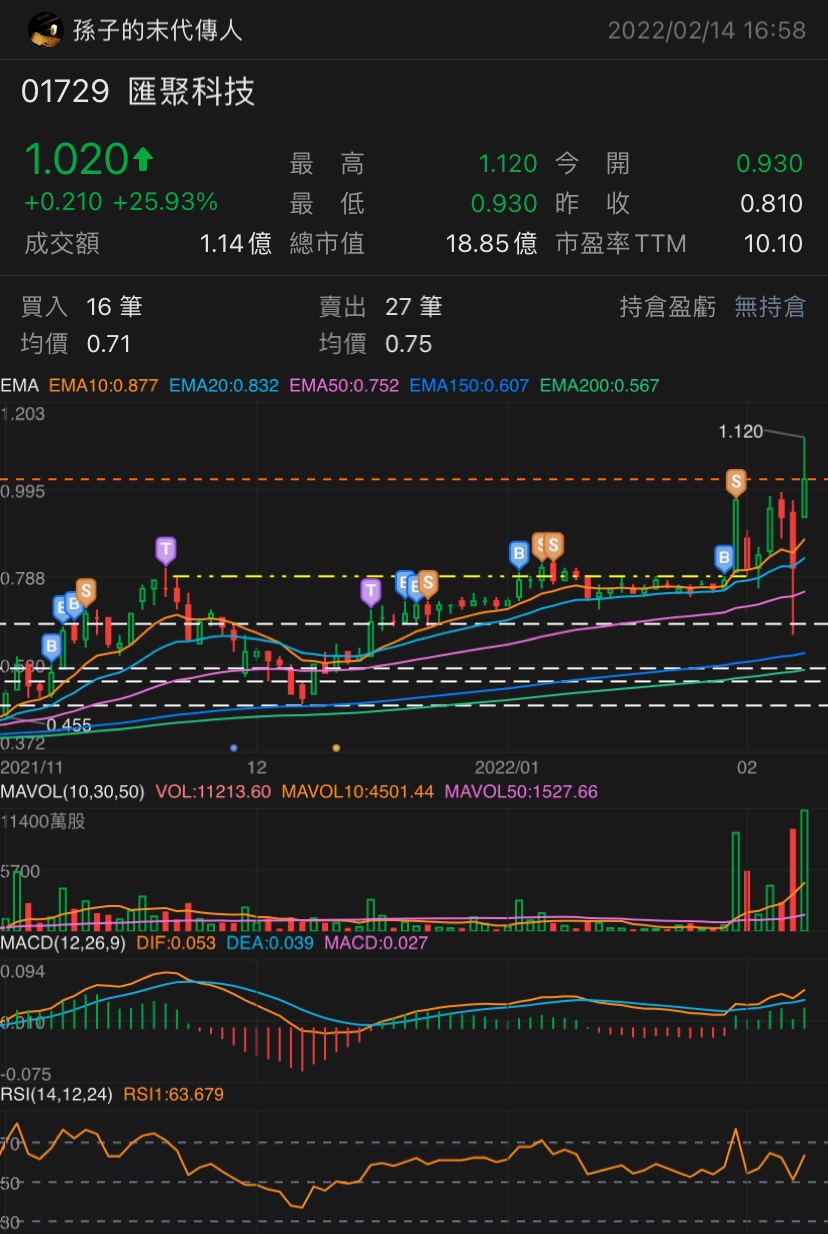Tap EMA150:0.607 legend entry

click(470, 385)
